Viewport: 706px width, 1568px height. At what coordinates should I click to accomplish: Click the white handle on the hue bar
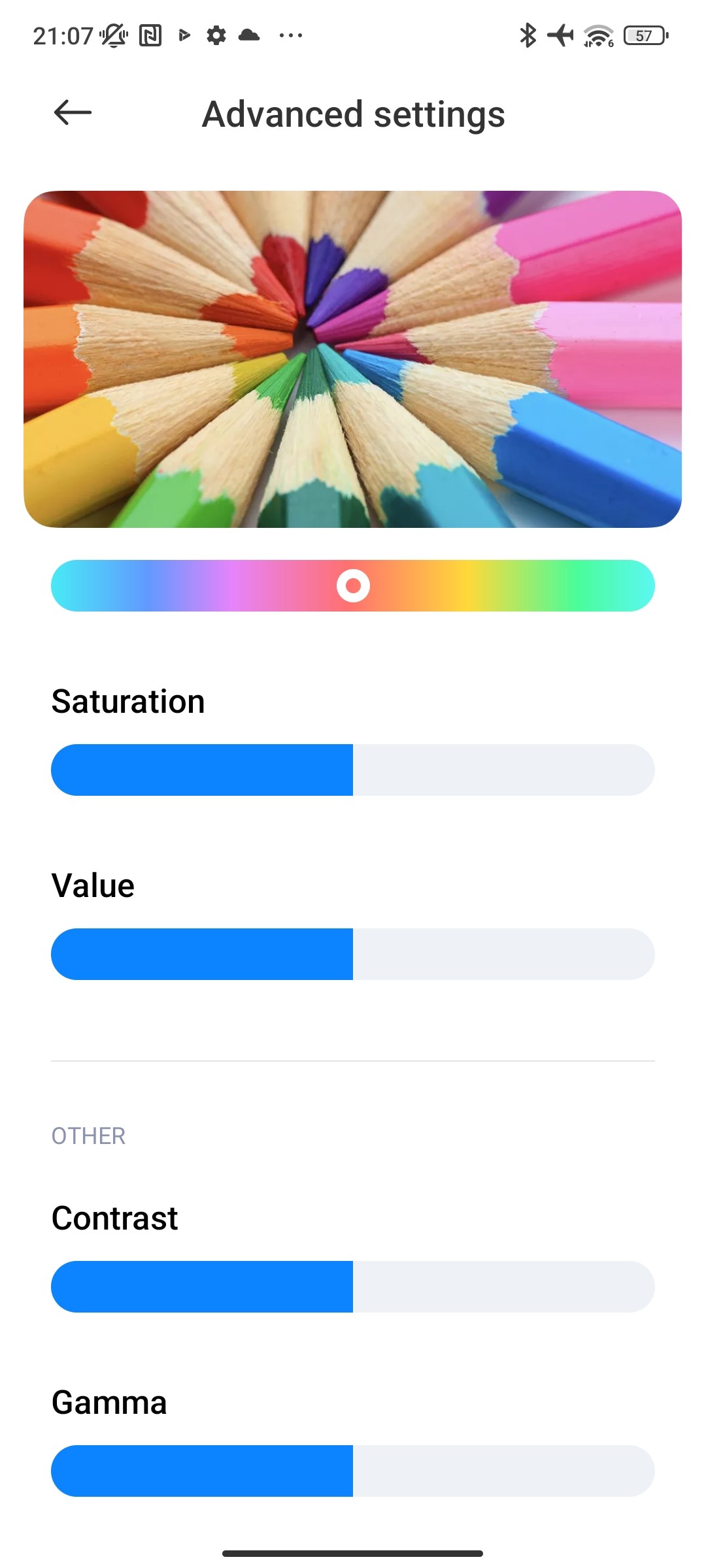click(x=353, y=585)
